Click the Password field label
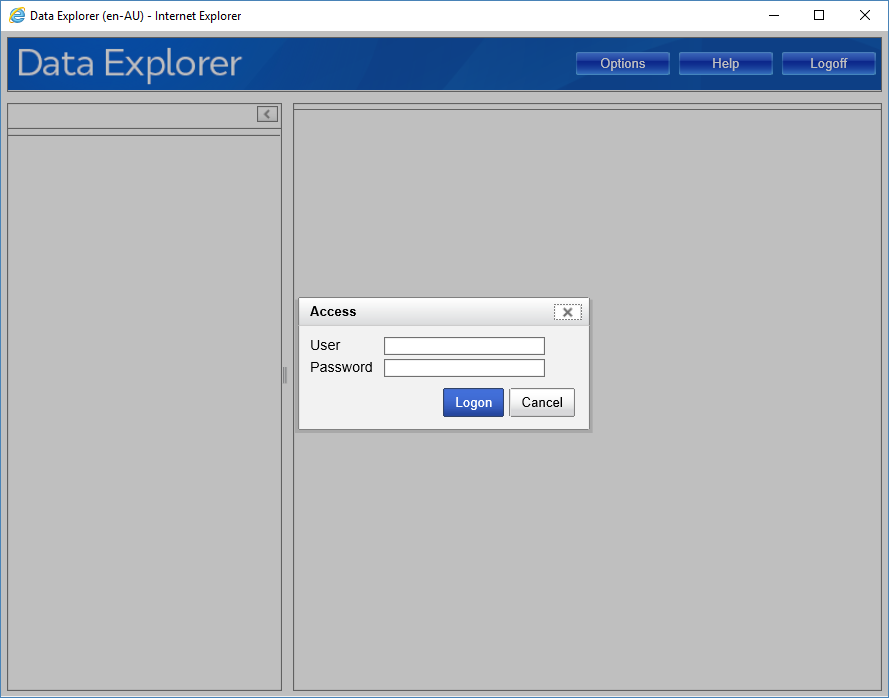Screen dimensions: 889x698 pos(341,367)
